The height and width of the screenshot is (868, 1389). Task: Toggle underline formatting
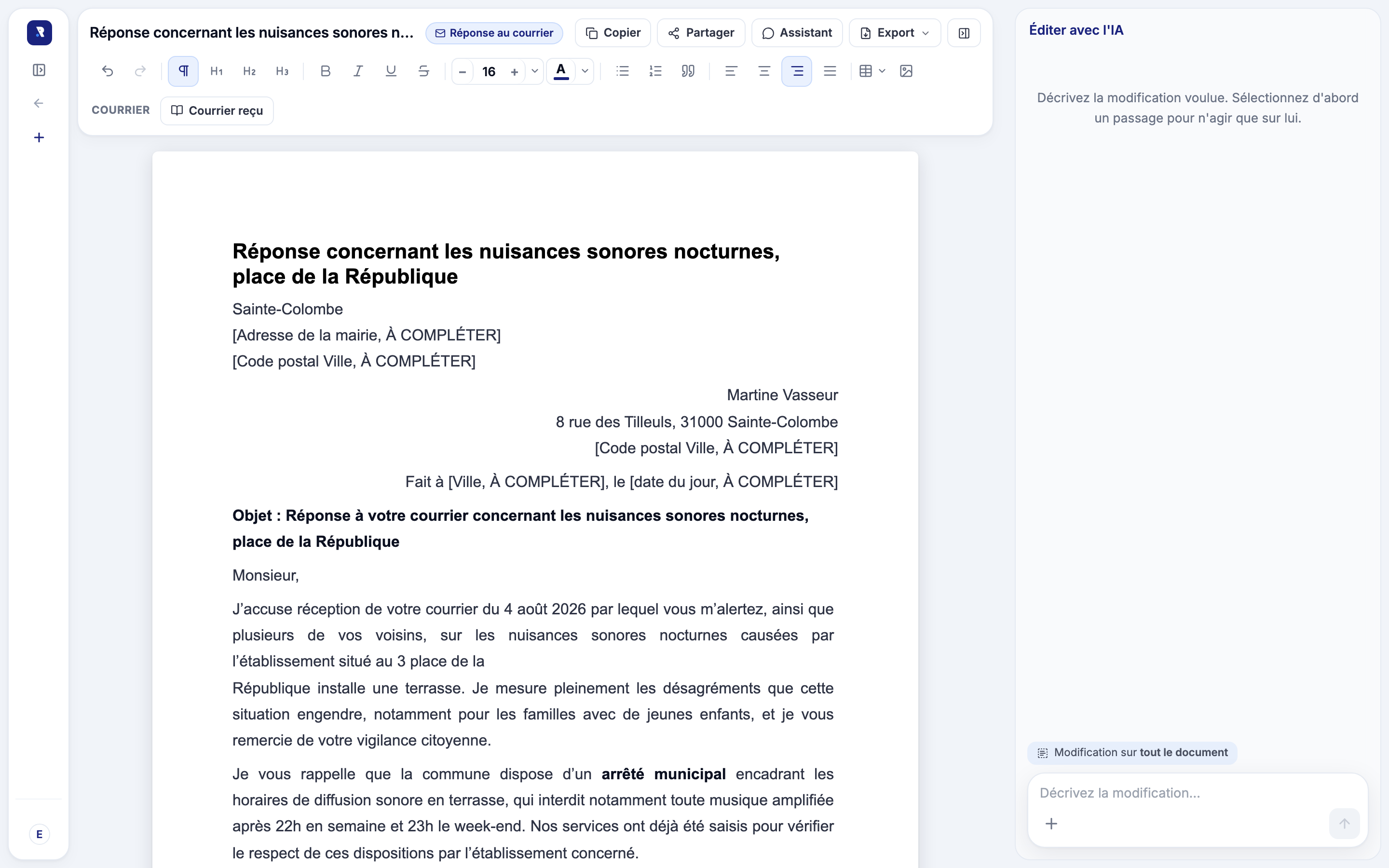tap(391, 71)
